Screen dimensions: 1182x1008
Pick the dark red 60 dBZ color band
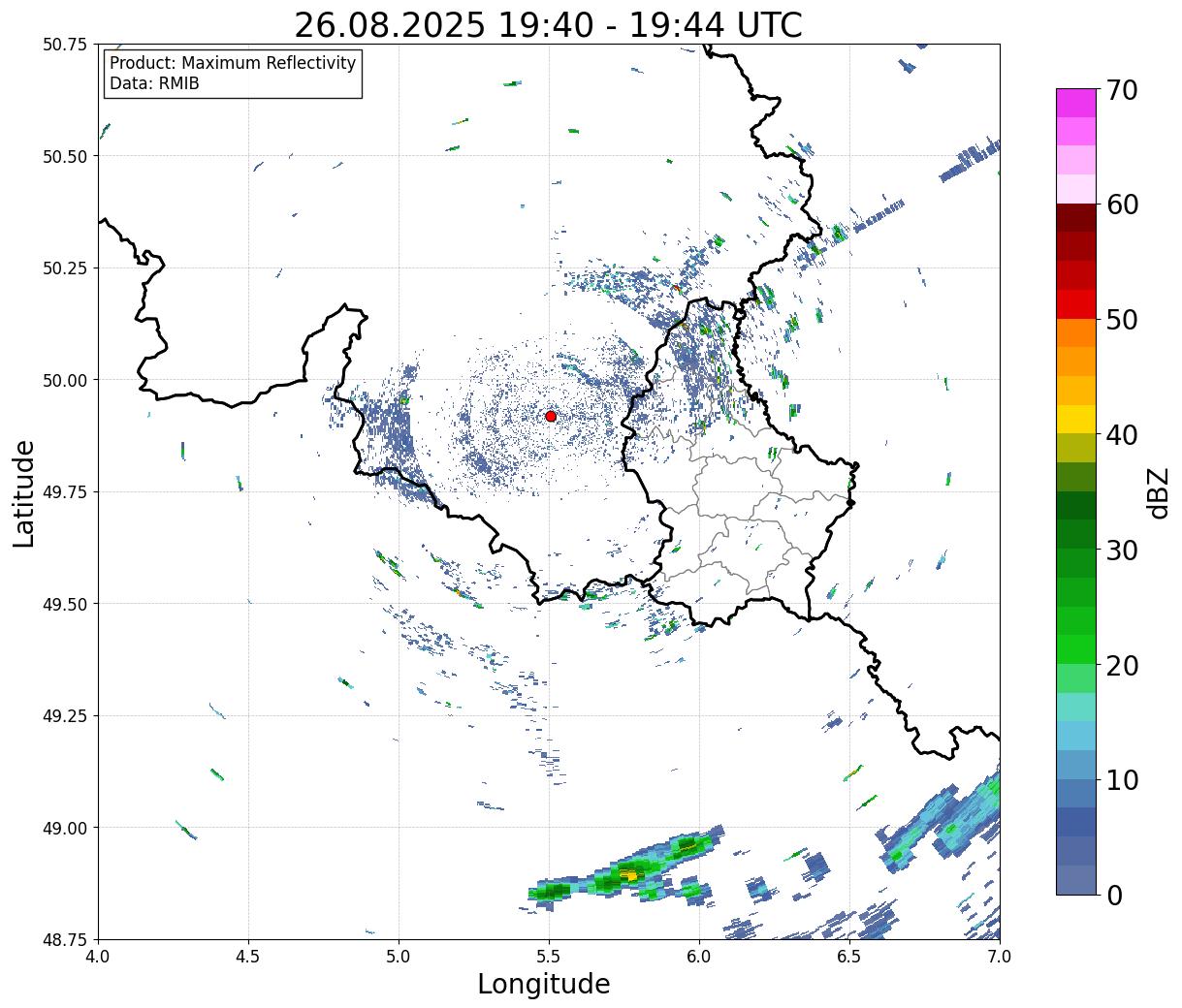pyautogui.click(x=1076, y=217)
